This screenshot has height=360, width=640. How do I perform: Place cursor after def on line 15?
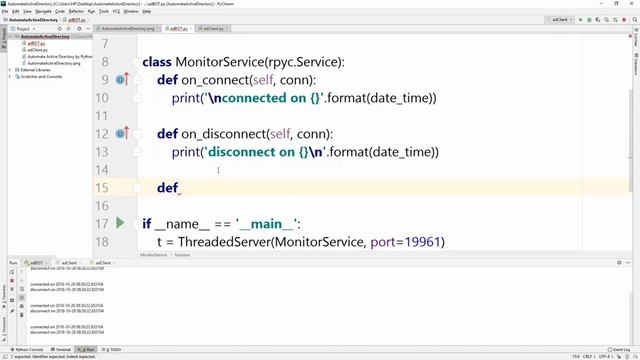[x=180, y=188]
